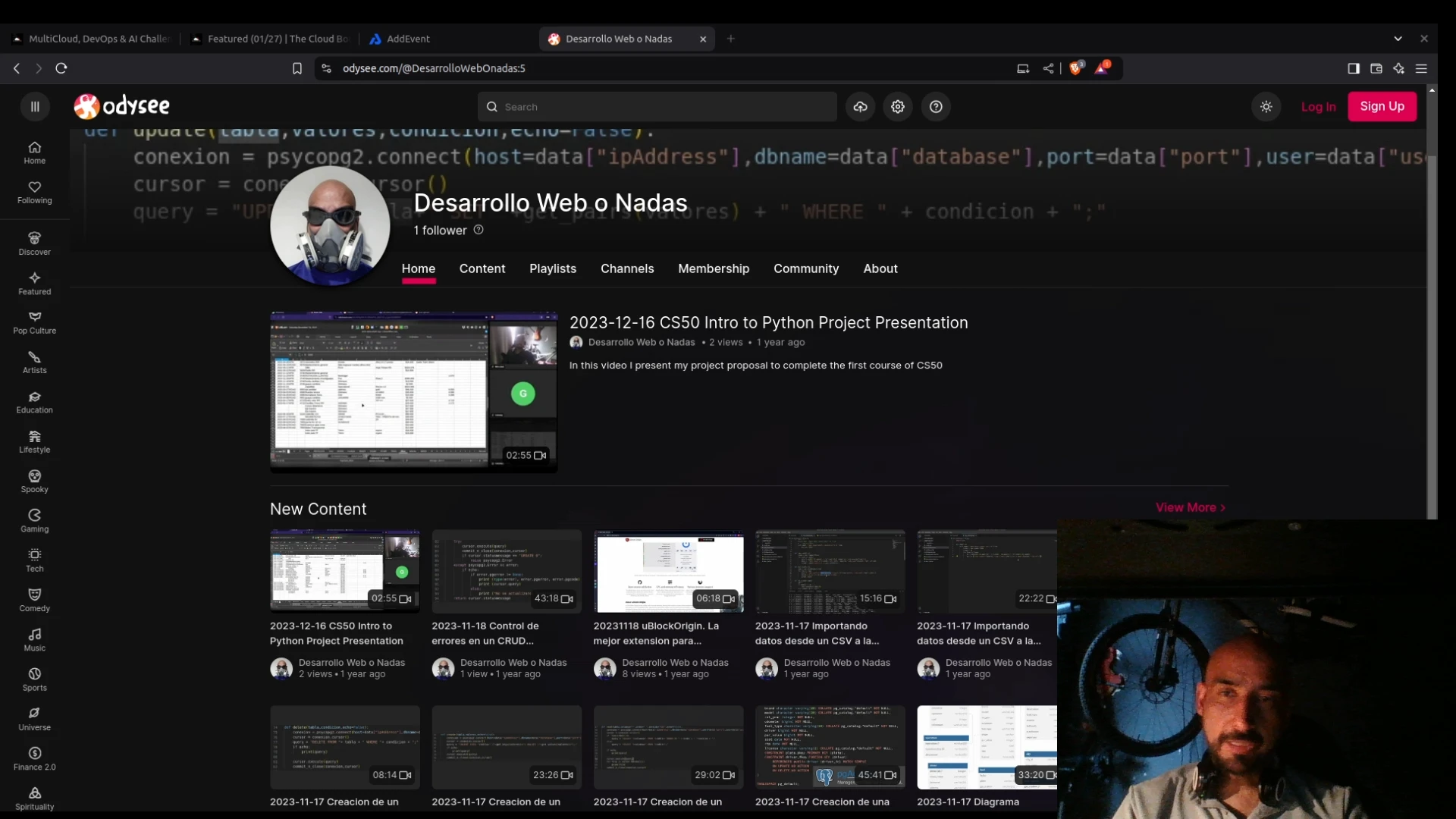Open a new browser tab

(x=730, y=39)
